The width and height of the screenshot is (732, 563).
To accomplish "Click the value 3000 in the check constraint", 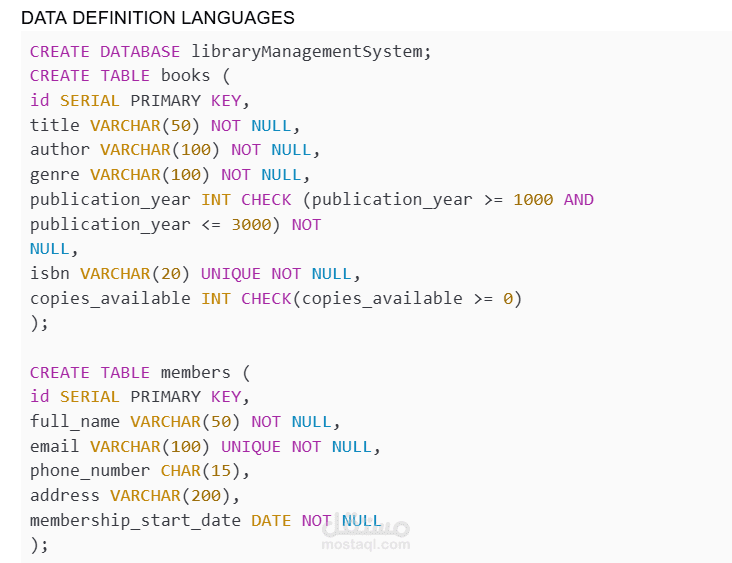I will [251, 225].
